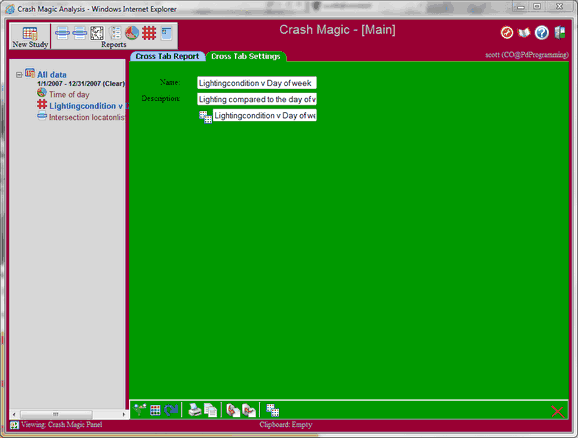Screen dimensions: 578x438
Task: Print the cross tab report
Action: 195,410
